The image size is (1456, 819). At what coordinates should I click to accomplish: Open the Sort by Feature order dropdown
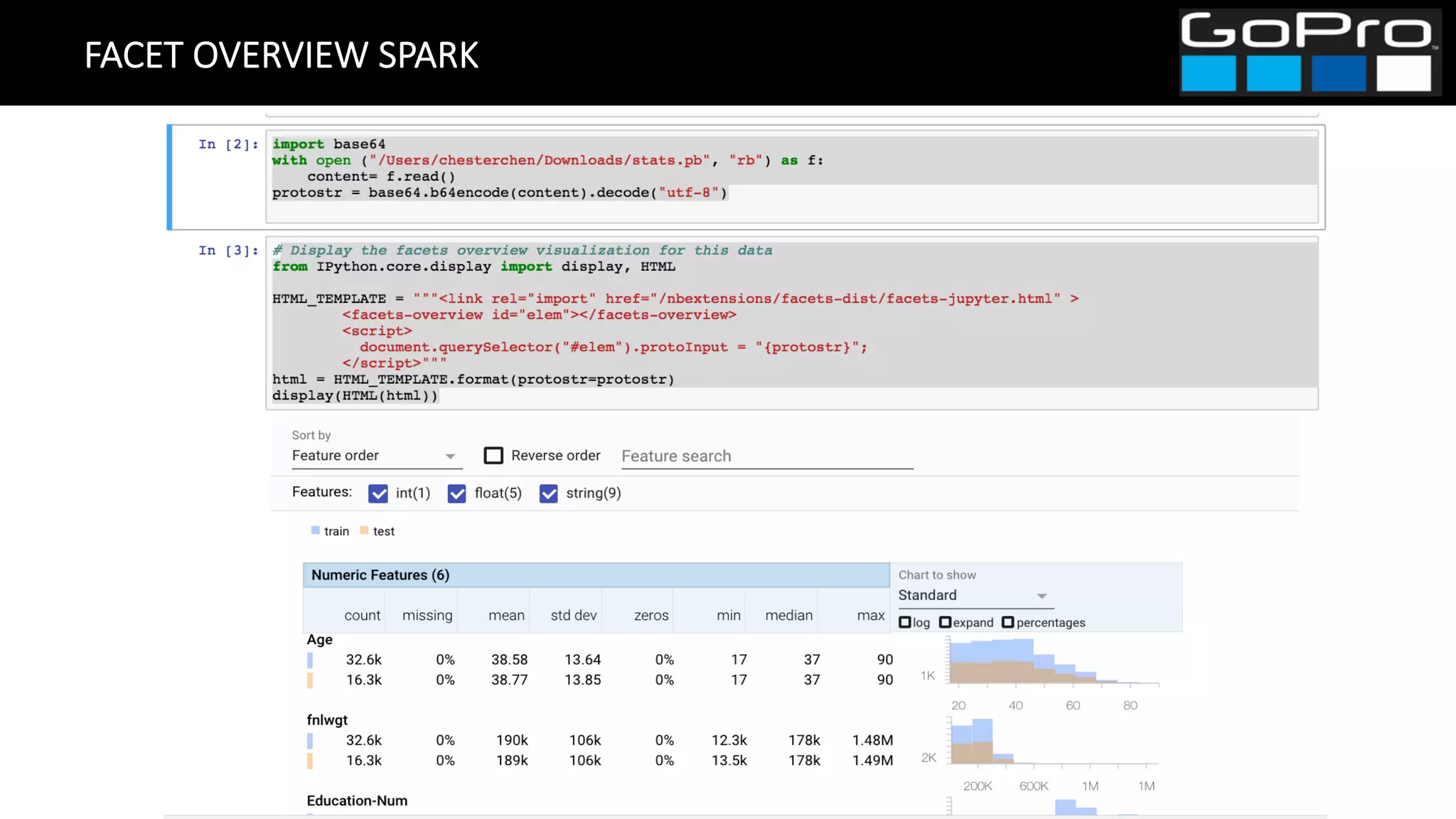click(377, 456)
